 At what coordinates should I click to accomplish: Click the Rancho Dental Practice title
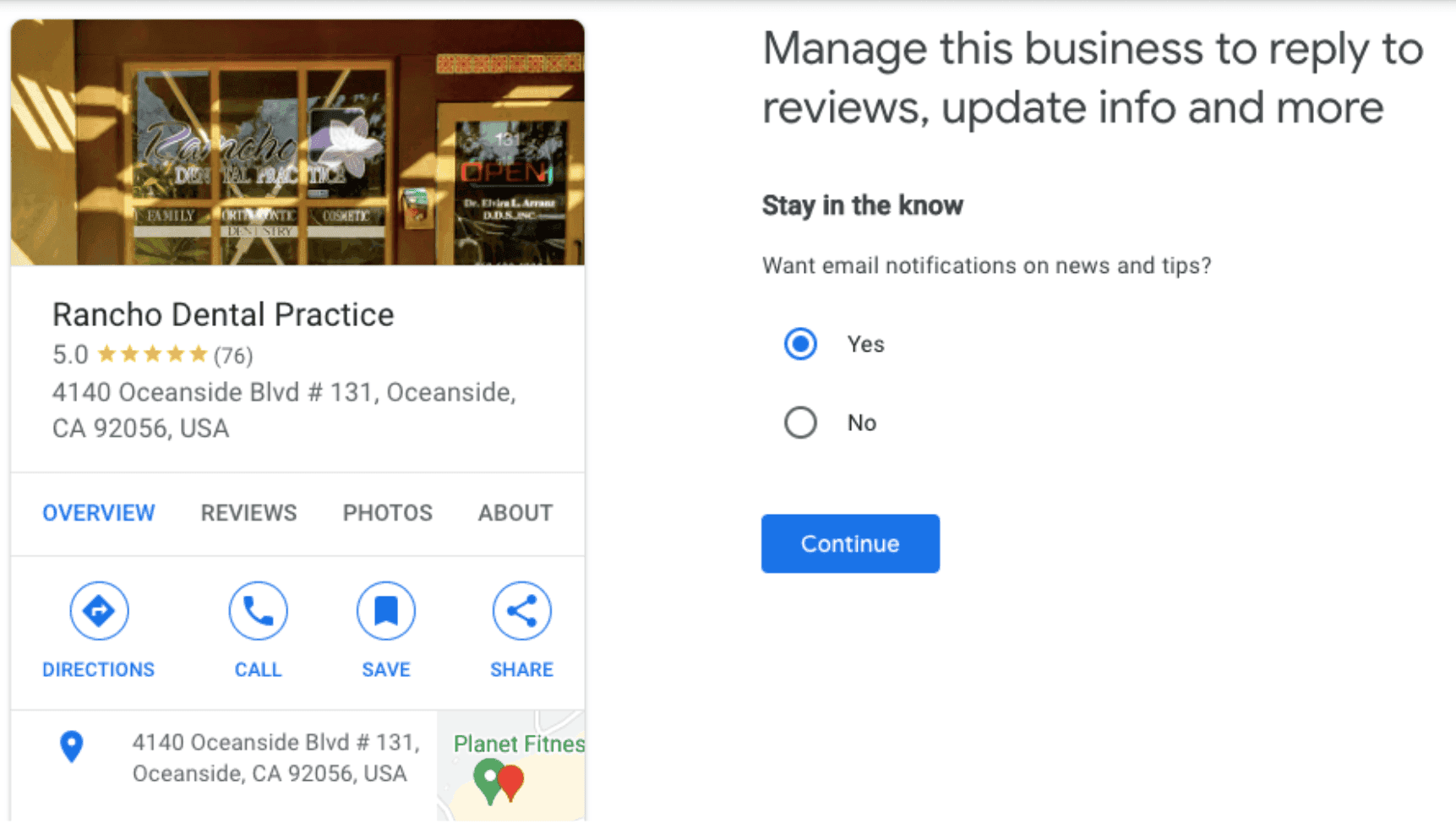pos(223,314)
